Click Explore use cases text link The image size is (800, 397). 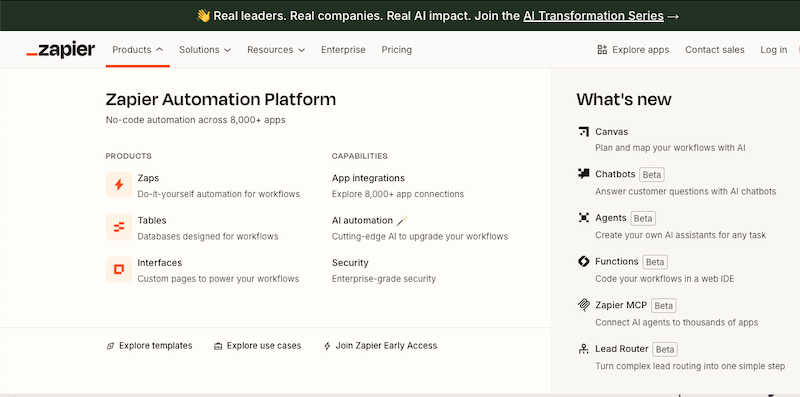pyautogui.click(x=264, y=345)
